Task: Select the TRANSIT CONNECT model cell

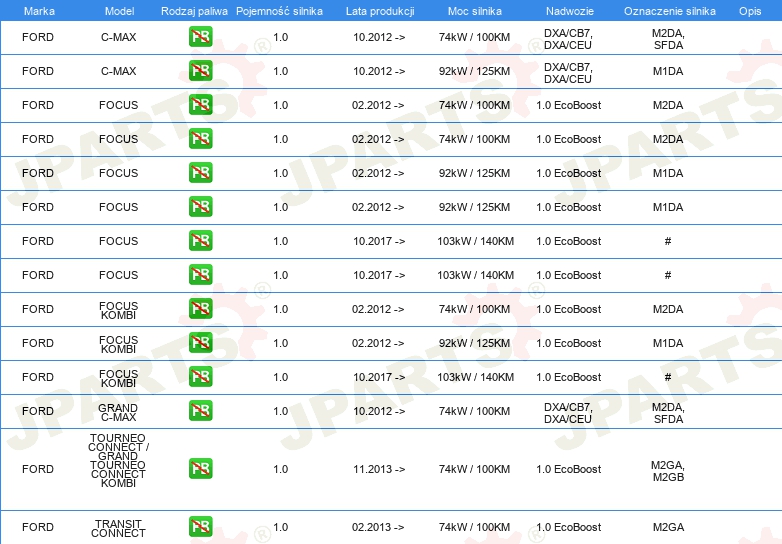Action: tap(118, 529)
